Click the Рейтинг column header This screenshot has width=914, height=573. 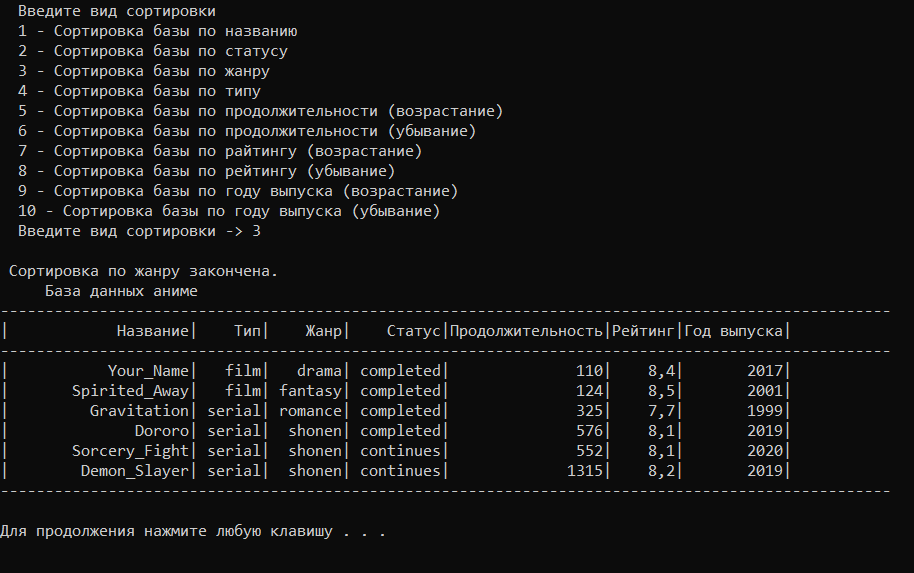[643, 331]
